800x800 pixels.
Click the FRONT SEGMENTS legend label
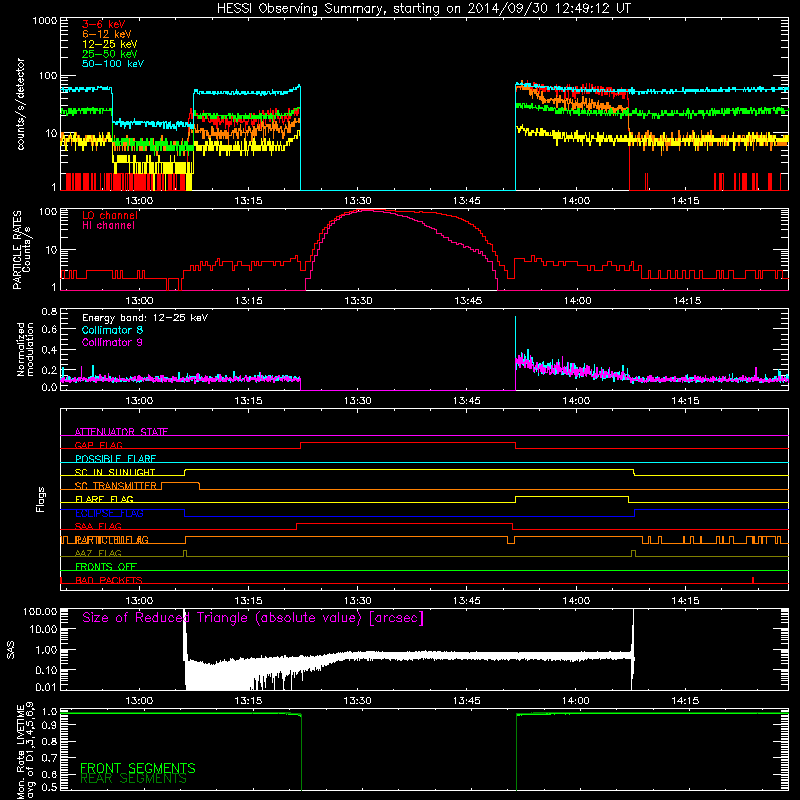138,768
